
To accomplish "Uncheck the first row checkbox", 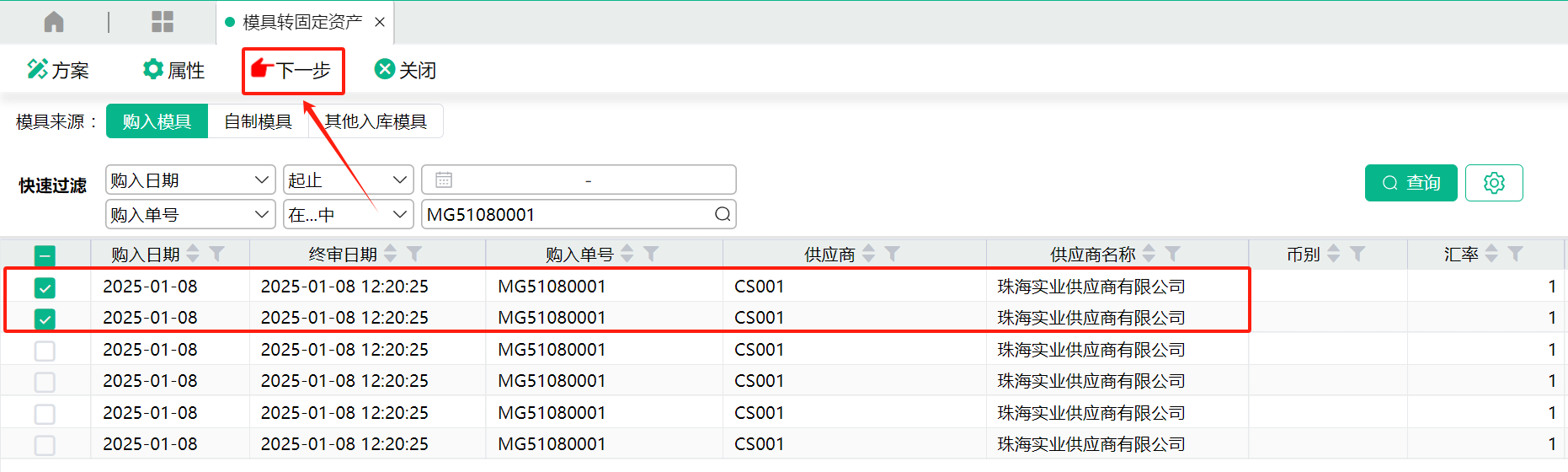I will click(x=45, y=287).
